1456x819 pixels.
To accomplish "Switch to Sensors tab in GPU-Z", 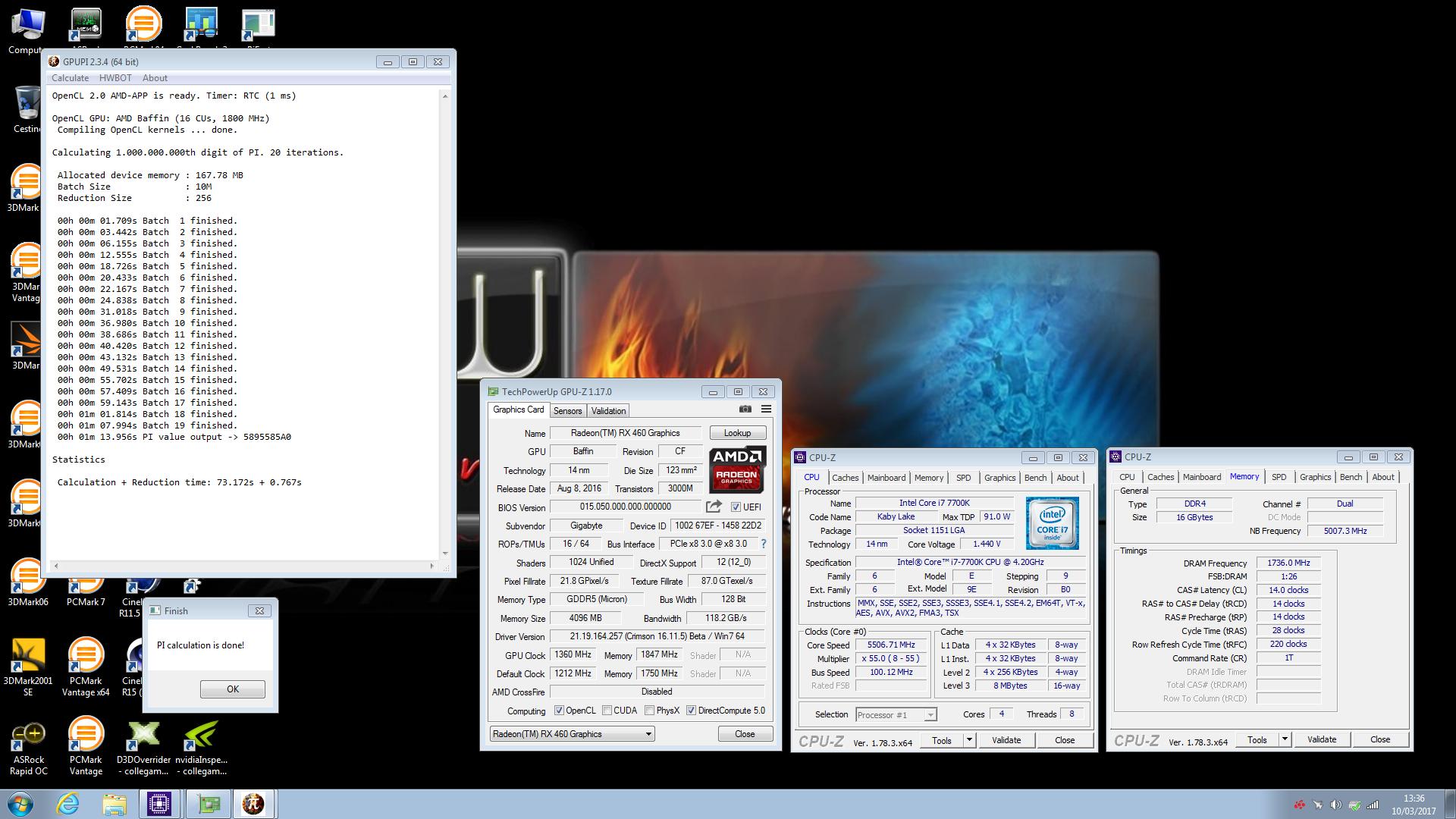I will point(567,411).
